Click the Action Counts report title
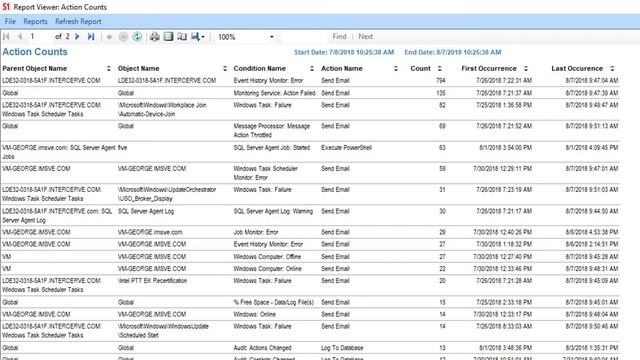This screenshot has width=640, height=360. (x=35, y=52)
